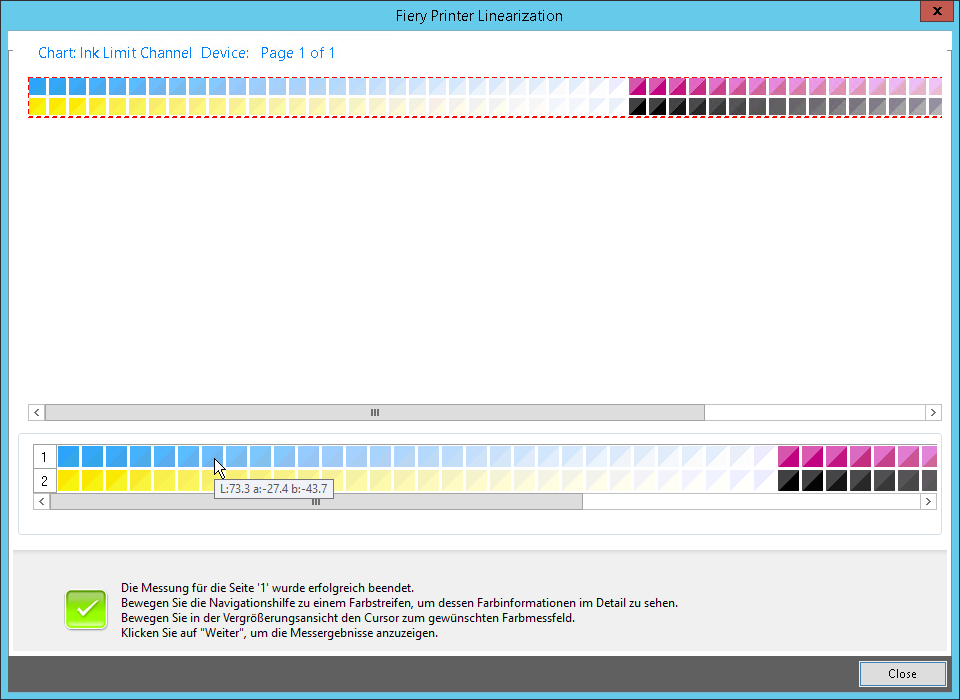The height and width of the screenshot is (700, 960).
Task: Click the right arrow of the magnified strip scrollbar
Action: coord(928,502)
